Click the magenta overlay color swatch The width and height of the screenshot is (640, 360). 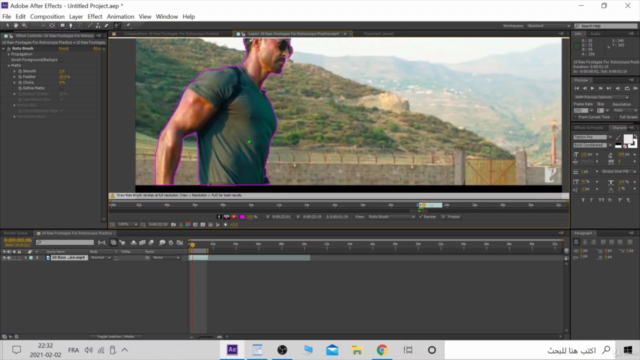pyautogui.click(x=242, y=217)
